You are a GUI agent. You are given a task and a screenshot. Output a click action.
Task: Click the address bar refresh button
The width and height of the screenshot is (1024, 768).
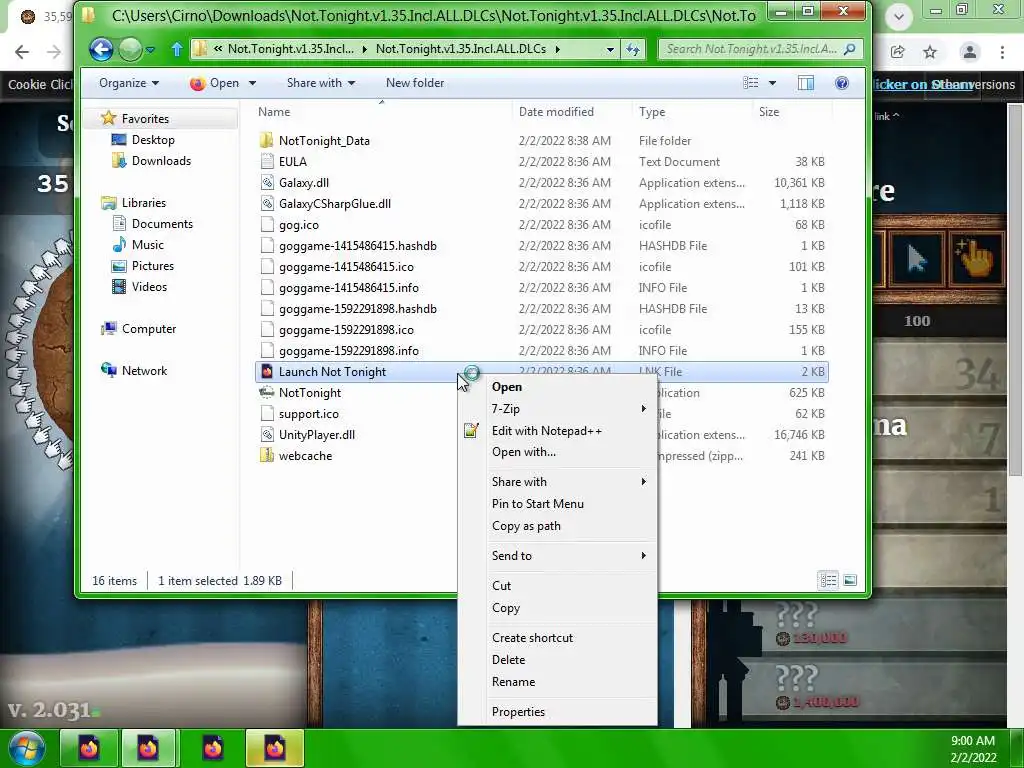pyautogui.click(x=633, y=49)
